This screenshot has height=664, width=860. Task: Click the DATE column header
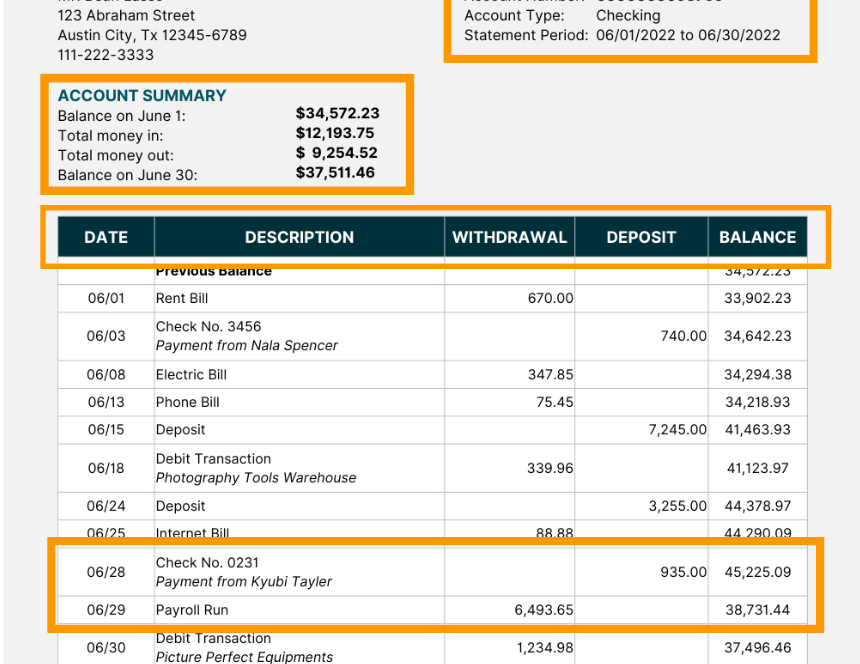[106, 237]
